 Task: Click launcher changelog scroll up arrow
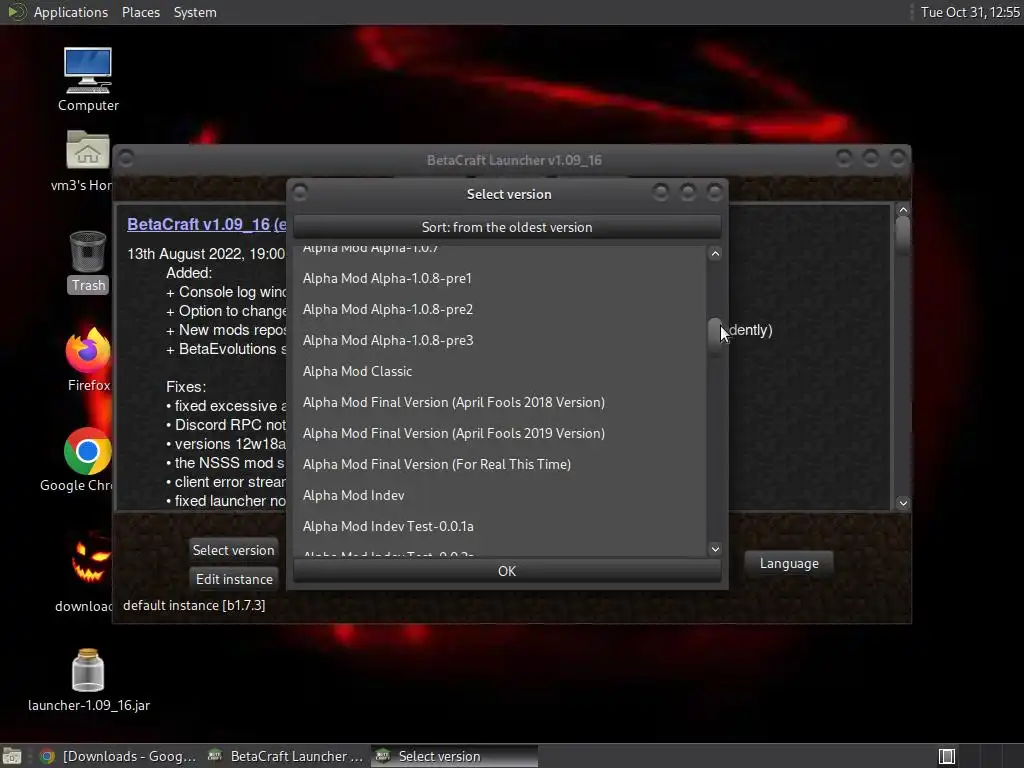point(903,210)
